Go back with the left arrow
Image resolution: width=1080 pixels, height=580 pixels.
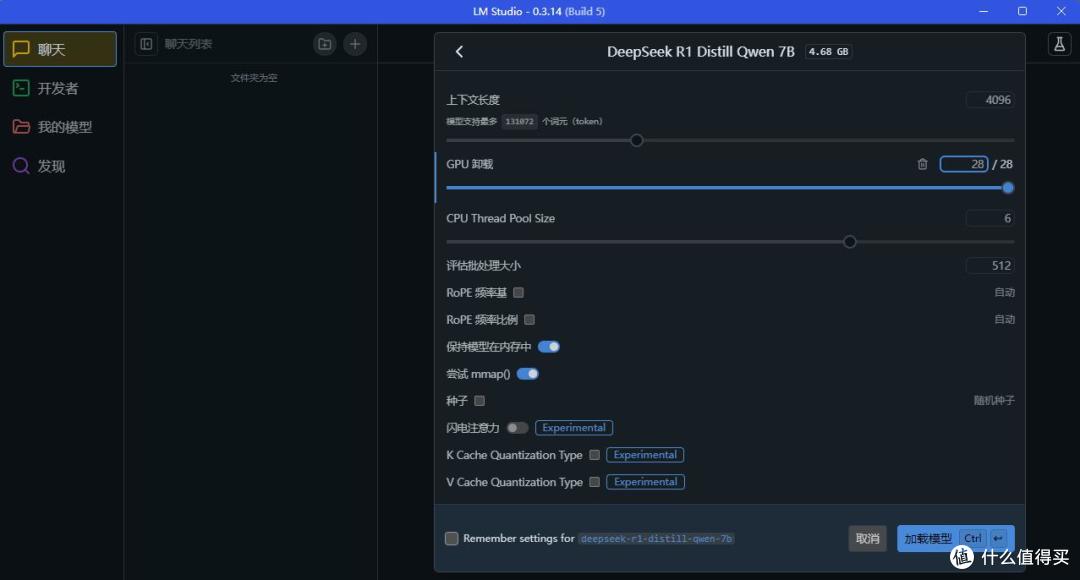click(459, 52)
